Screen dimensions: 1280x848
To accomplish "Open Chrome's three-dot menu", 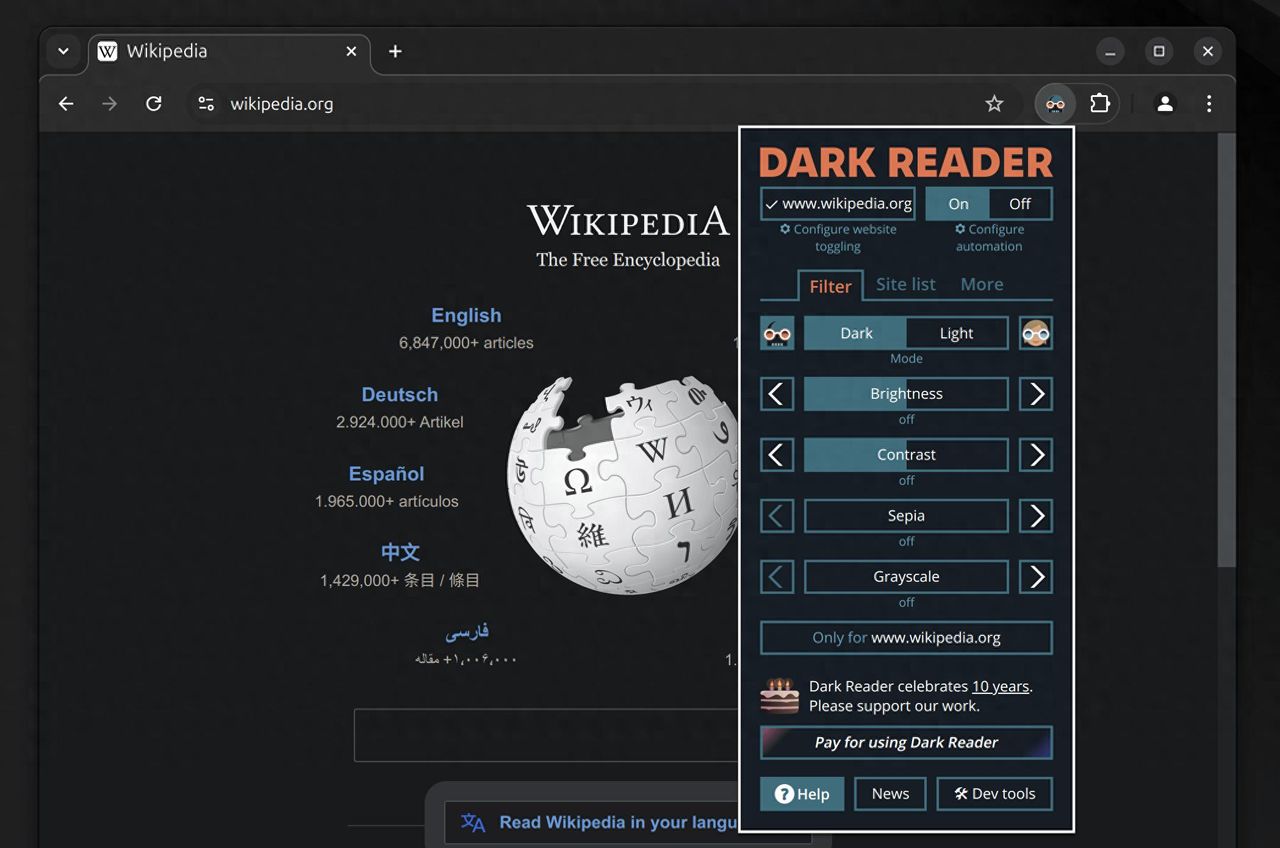I will click(1209, 104).
